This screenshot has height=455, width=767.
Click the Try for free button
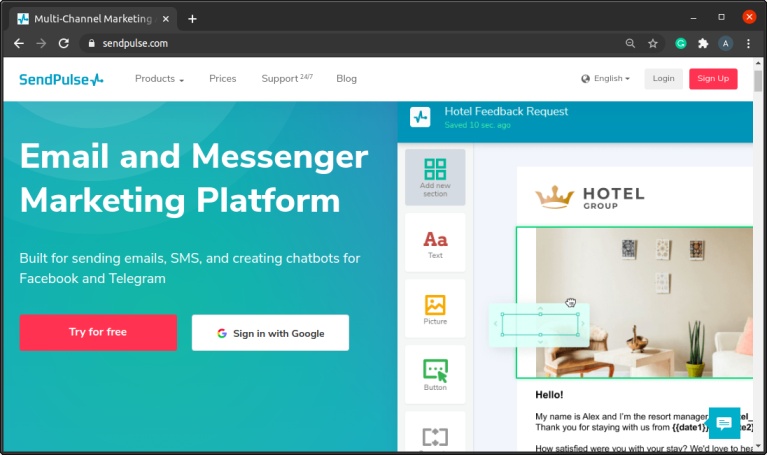[x=98, y=332]
